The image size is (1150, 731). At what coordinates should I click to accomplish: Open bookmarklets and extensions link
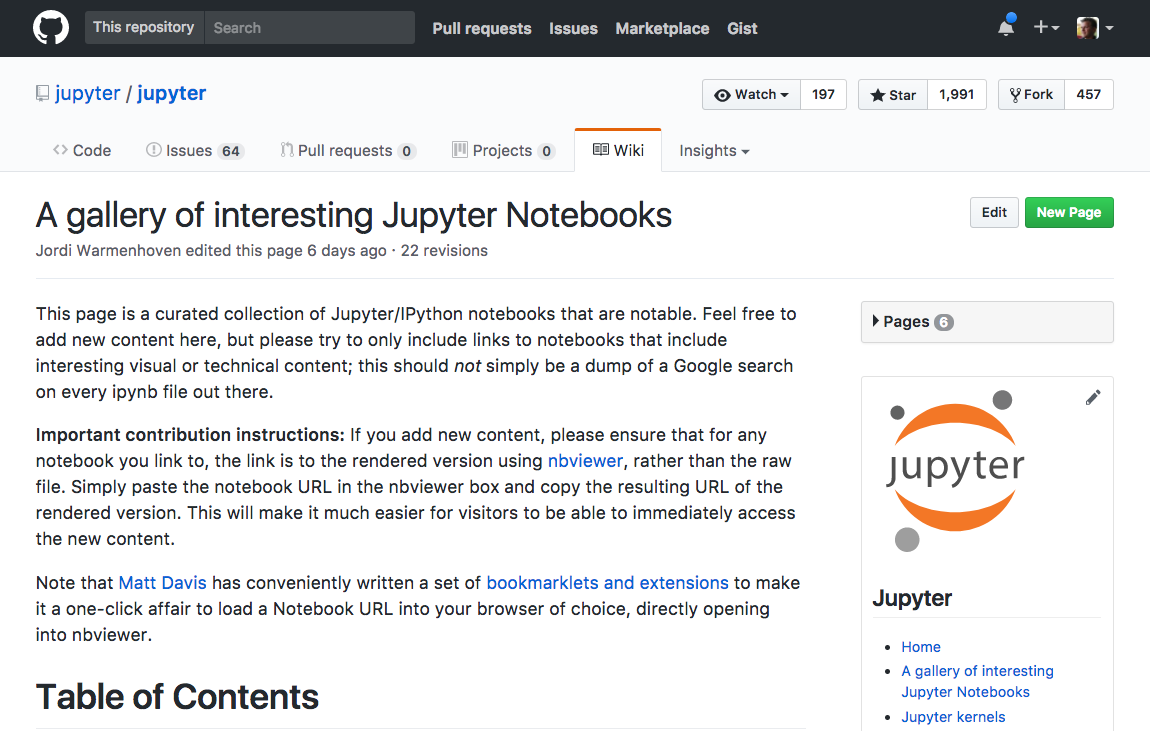click(607, 583)
